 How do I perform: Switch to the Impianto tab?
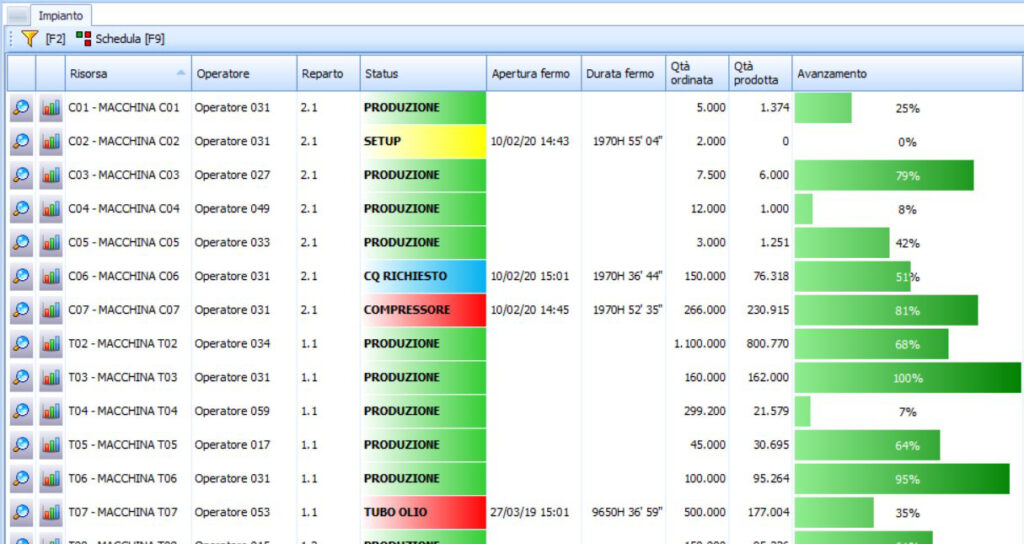tap(62, 16)
